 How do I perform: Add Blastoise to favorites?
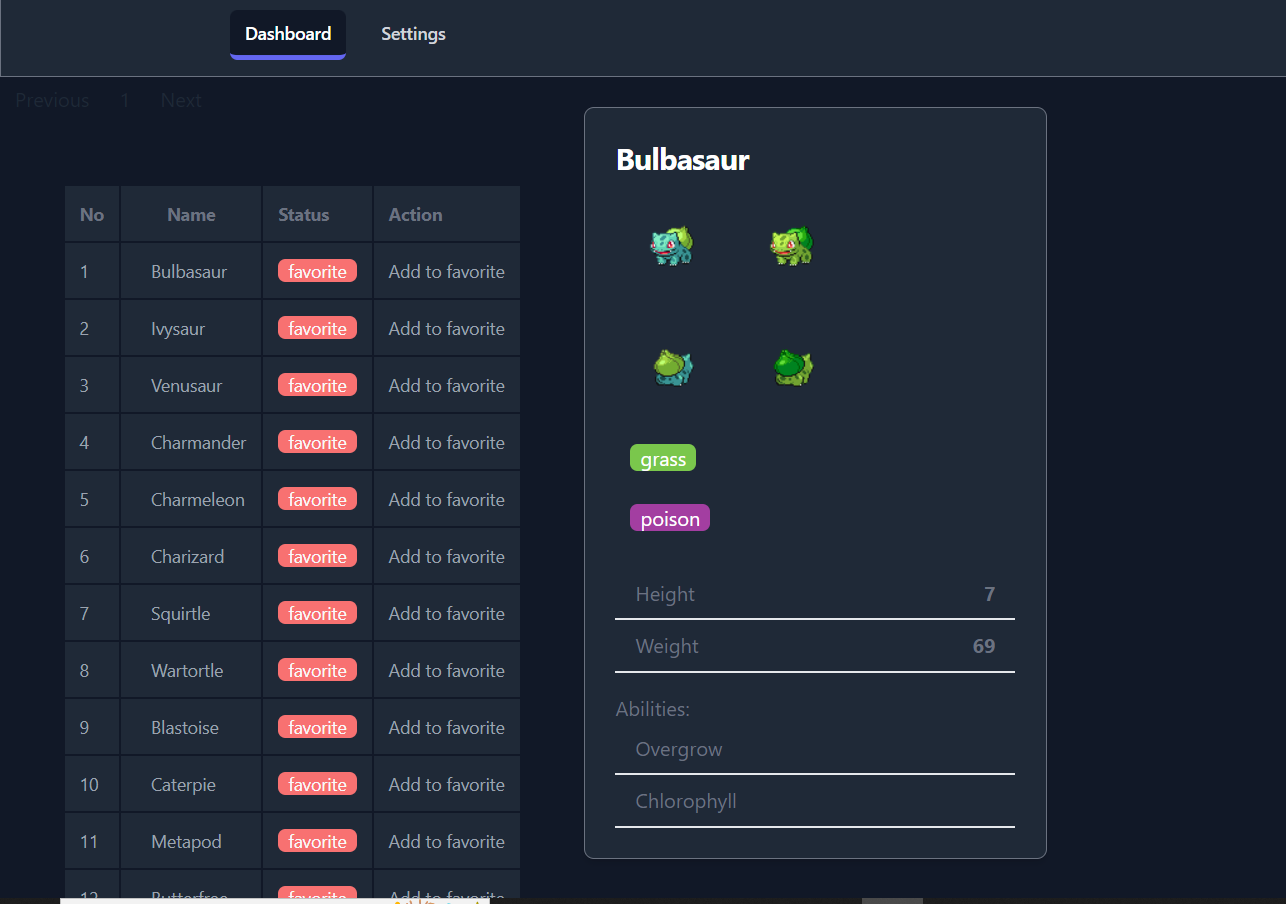[x=446, y=727]
